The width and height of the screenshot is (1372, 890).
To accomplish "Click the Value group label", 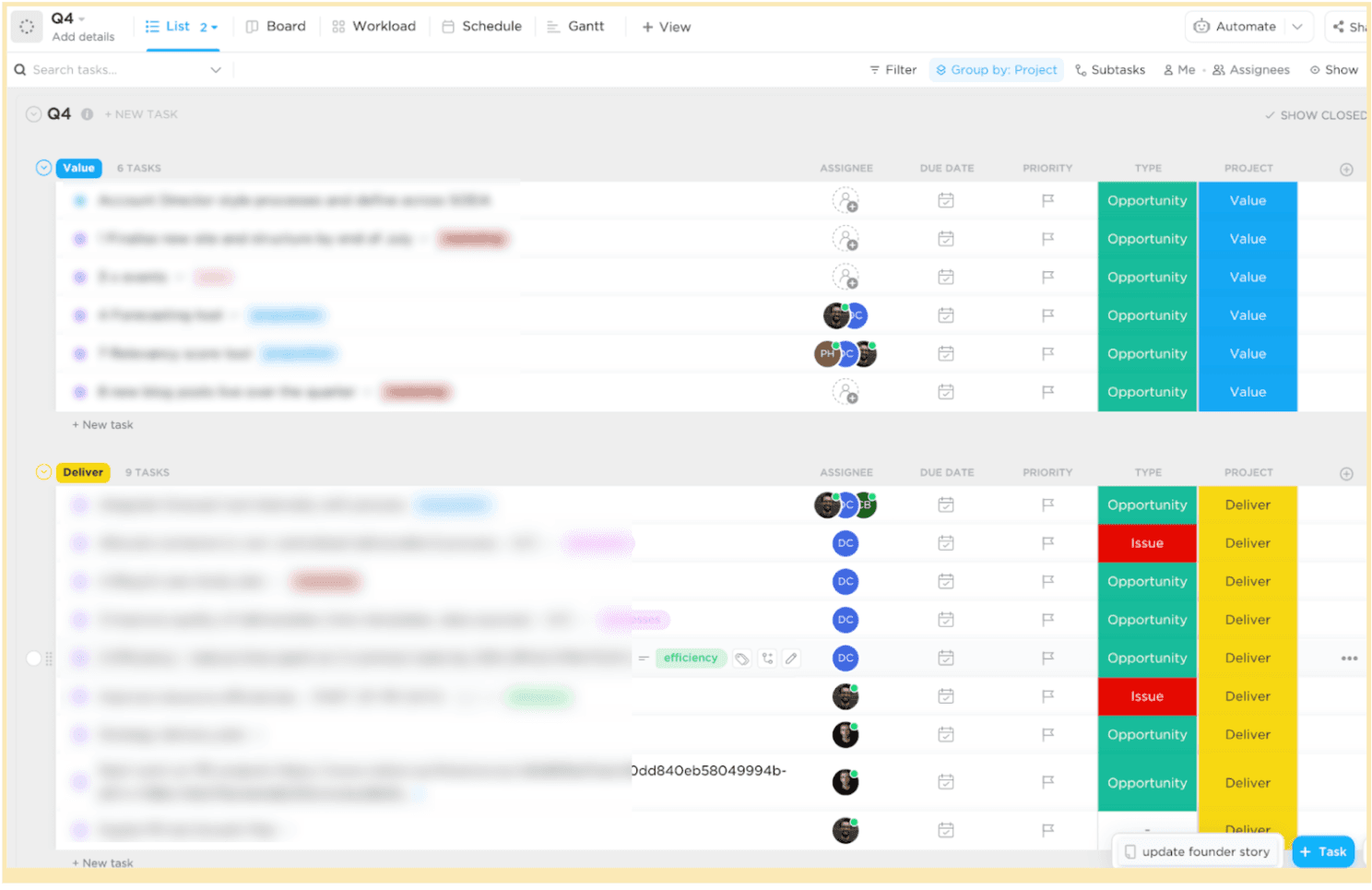I will coord(78,168).
